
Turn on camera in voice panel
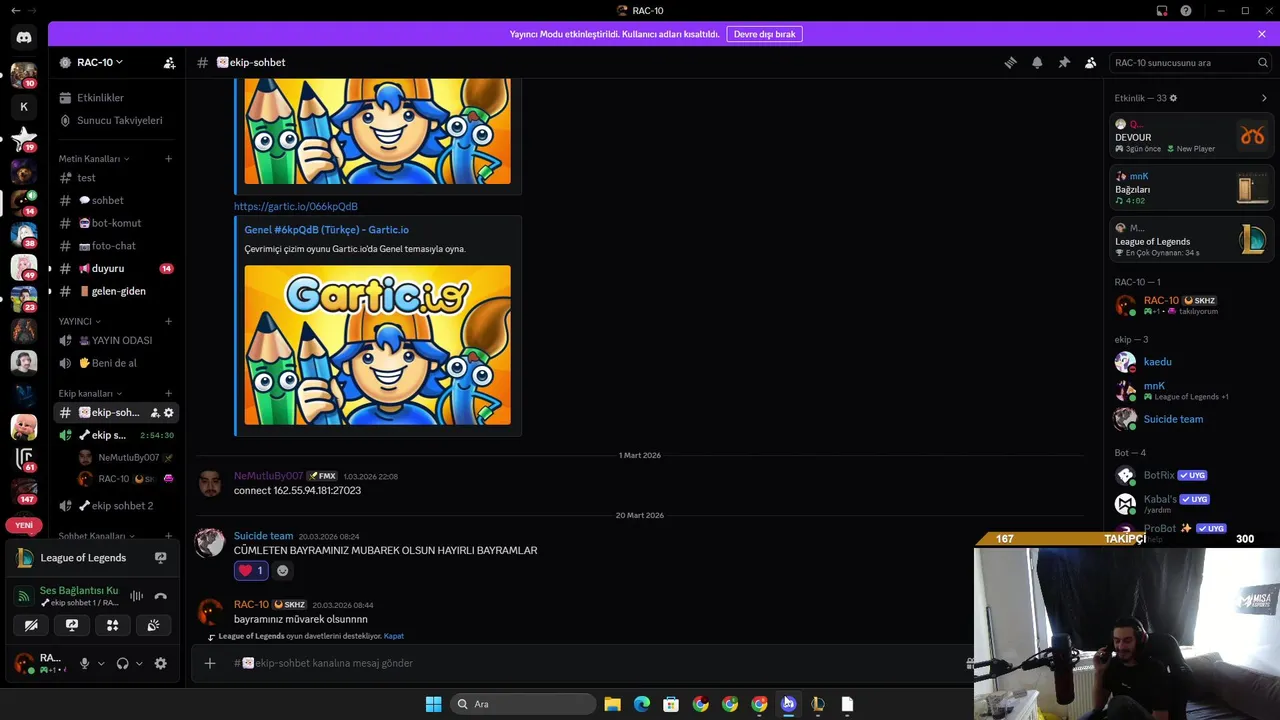[x=31, y=625]
